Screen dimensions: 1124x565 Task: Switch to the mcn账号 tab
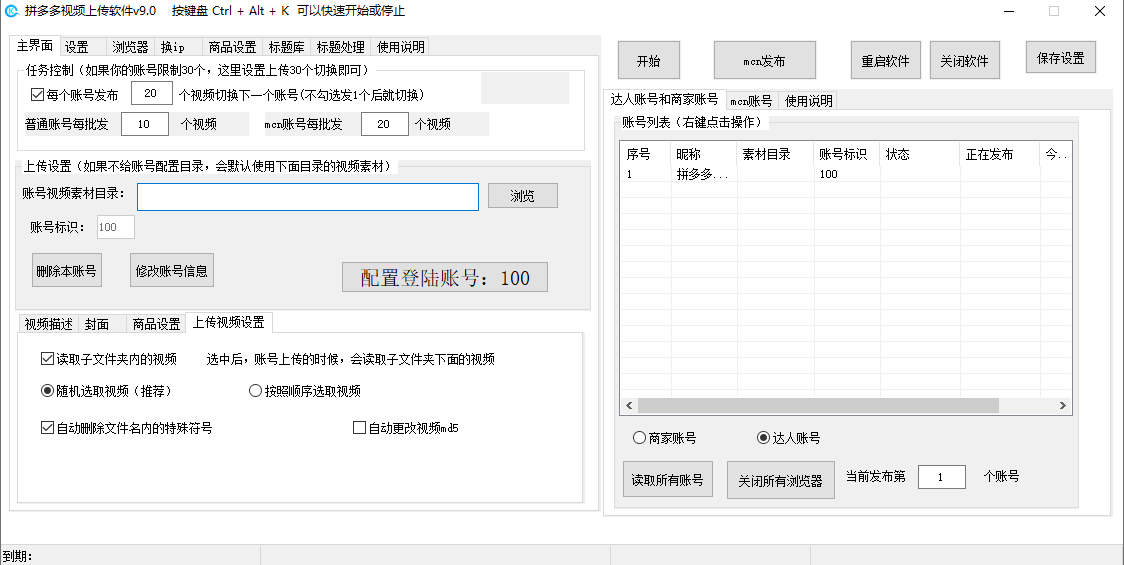[750, 101]
